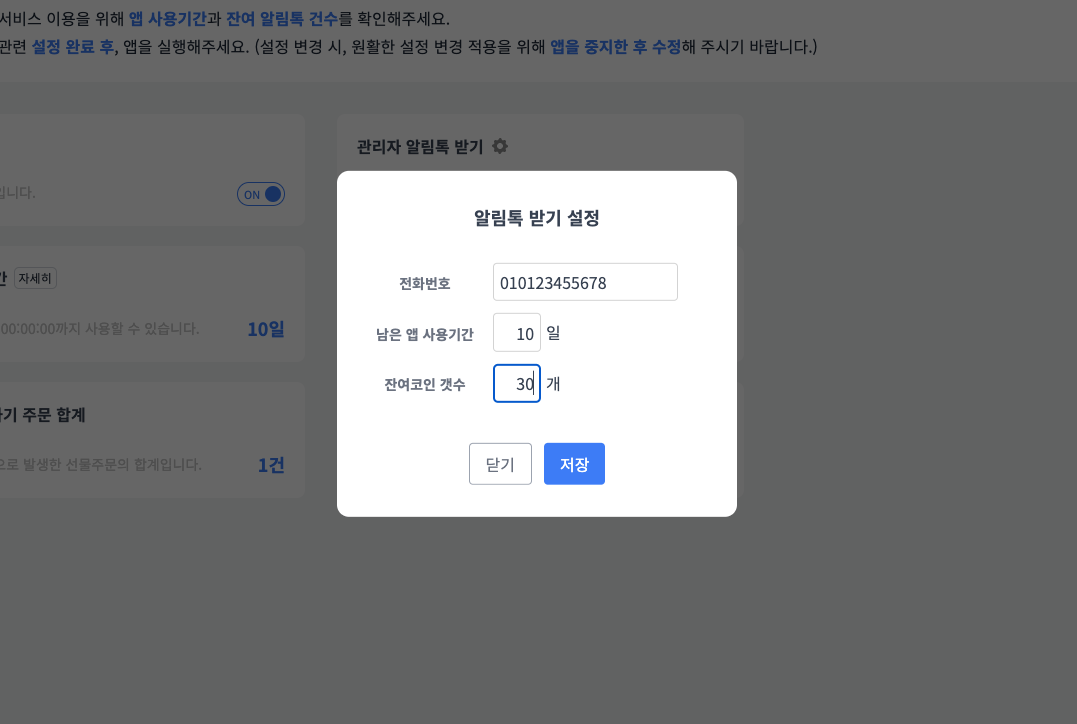Select the 1건 order count value
Image resolution: width=1077 pixels, height=724 pixels.
tap(271, 465)
